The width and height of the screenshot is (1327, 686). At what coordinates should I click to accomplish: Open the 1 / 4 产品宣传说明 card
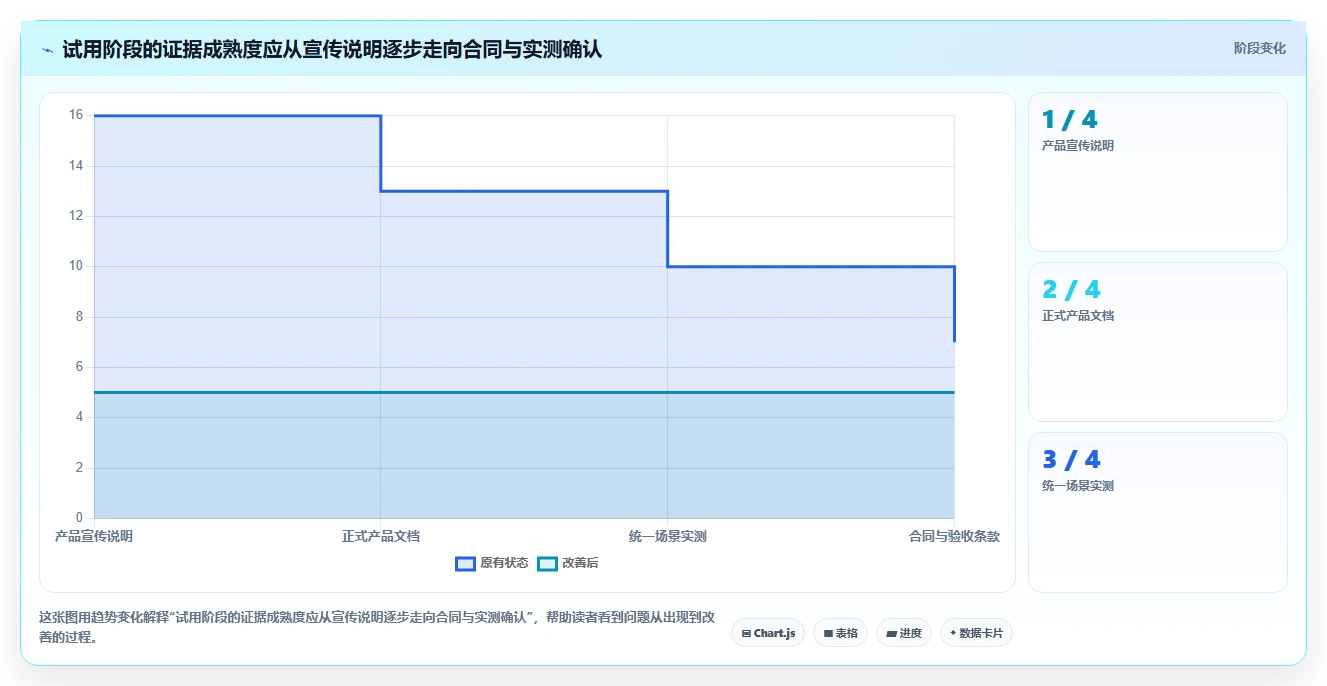pyautogui.click(x=1157, y=172)
